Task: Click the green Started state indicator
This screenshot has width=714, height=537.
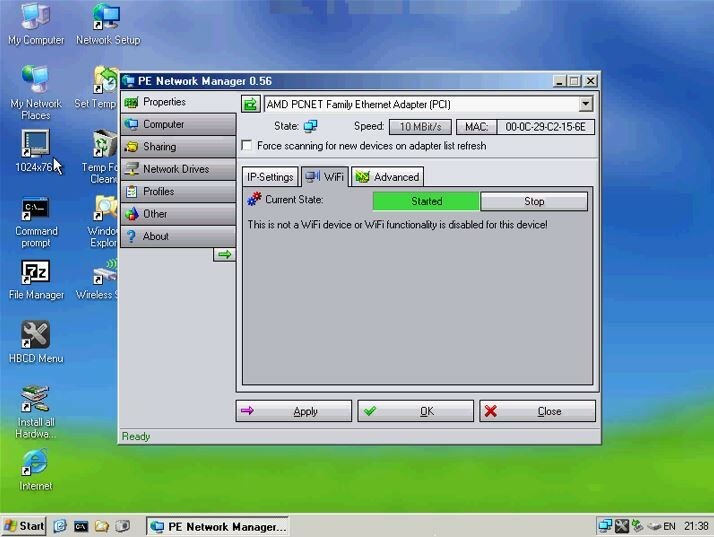Action: 426,201
